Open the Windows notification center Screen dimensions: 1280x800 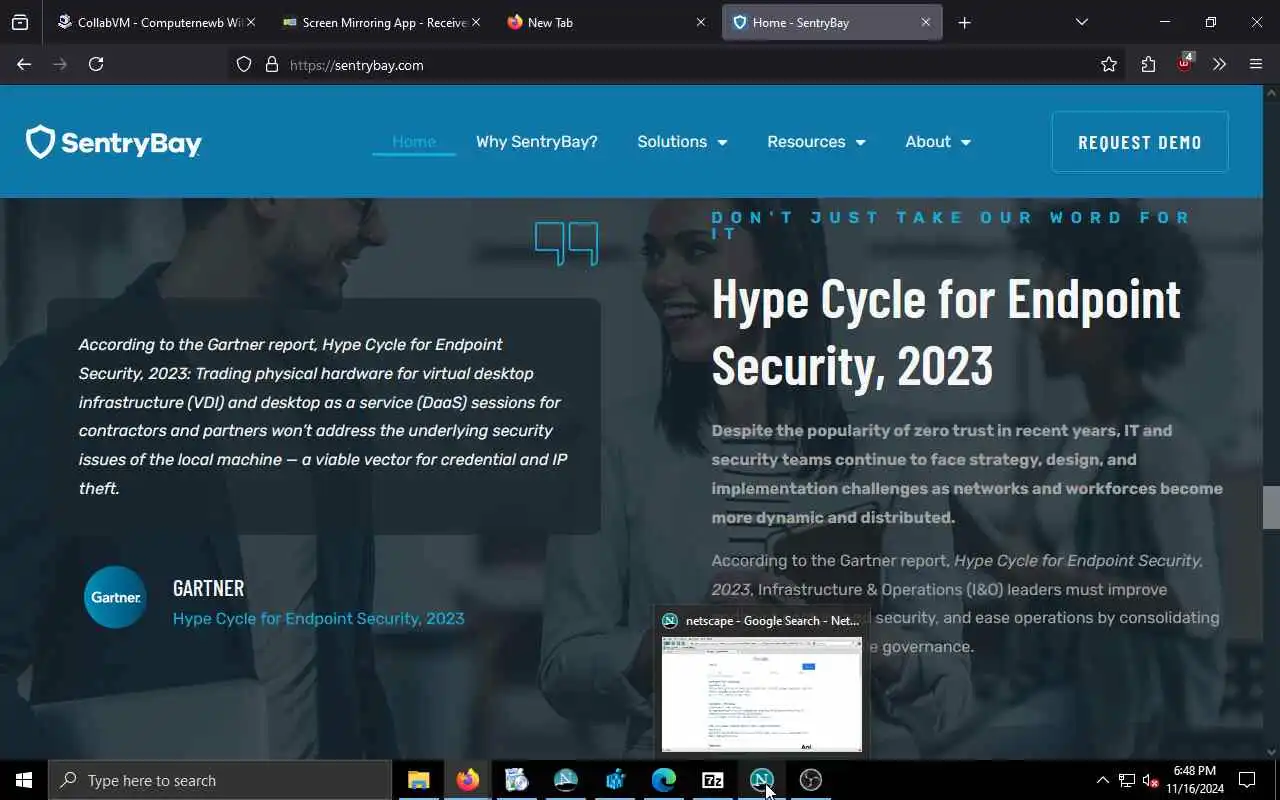coord(1247,780)
